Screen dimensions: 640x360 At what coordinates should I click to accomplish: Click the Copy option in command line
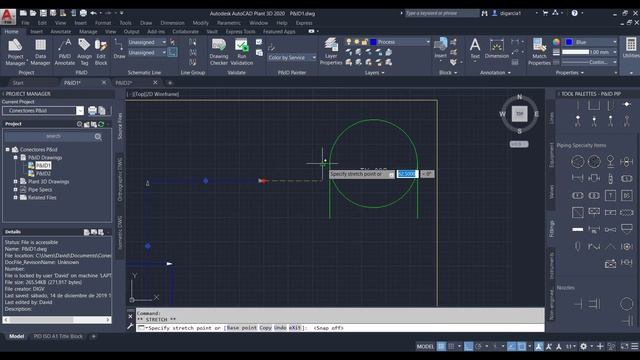pyautogui.click(x=265, y=328)
